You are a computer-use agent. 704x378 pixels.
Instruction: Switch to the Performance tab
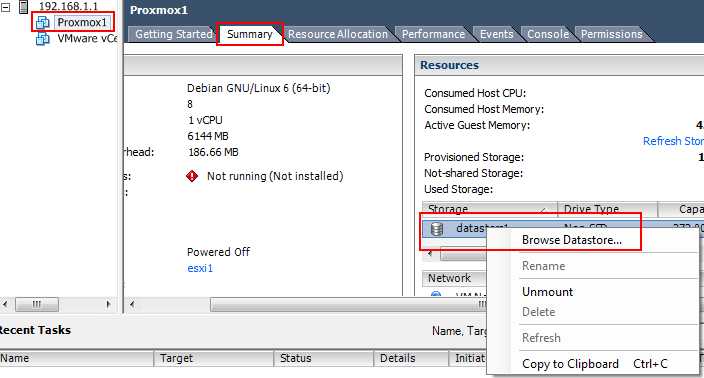[433, 34]
